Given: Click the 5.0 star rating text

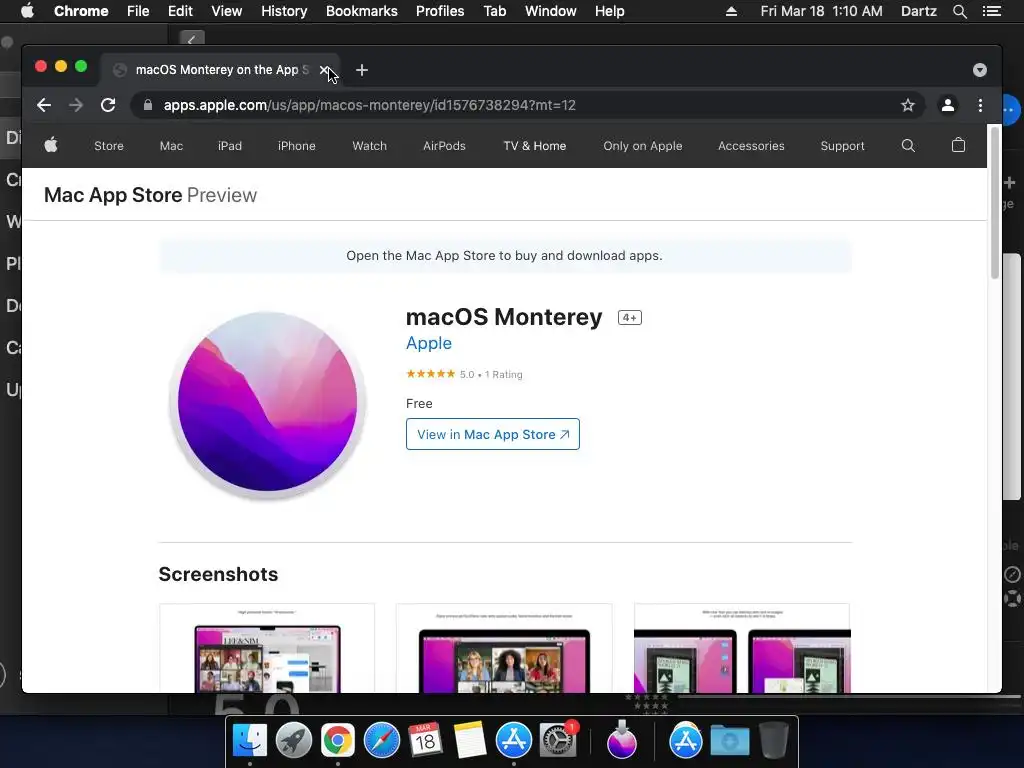Looking at the screenshot, I should [467, 374].
